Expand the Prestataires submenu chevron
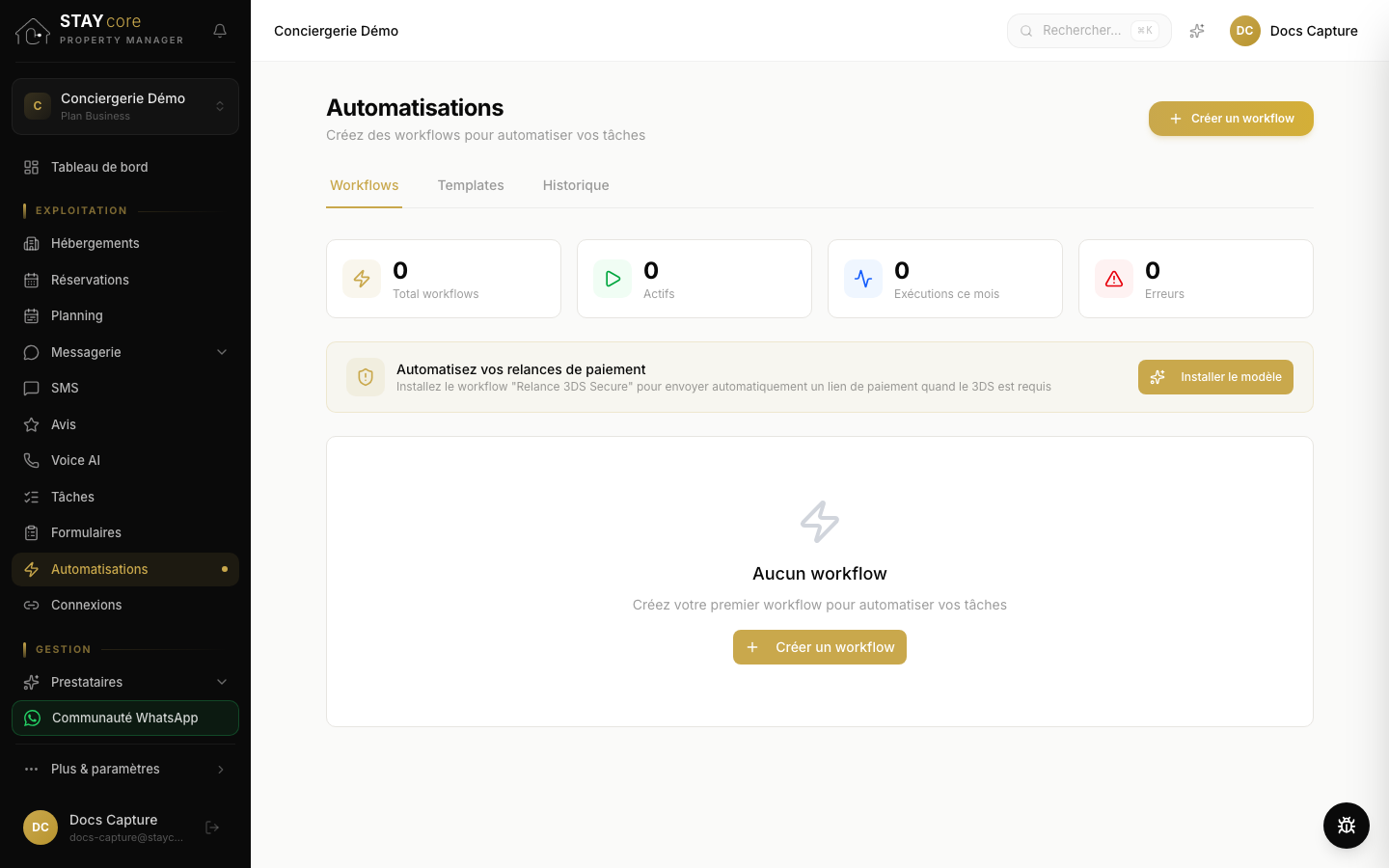The image size is (1389, 868). [x=222, y=682]
